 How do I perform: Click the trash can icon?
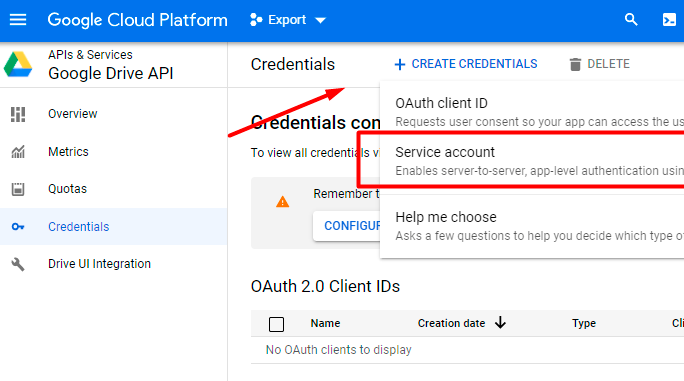tap(575, 64)
